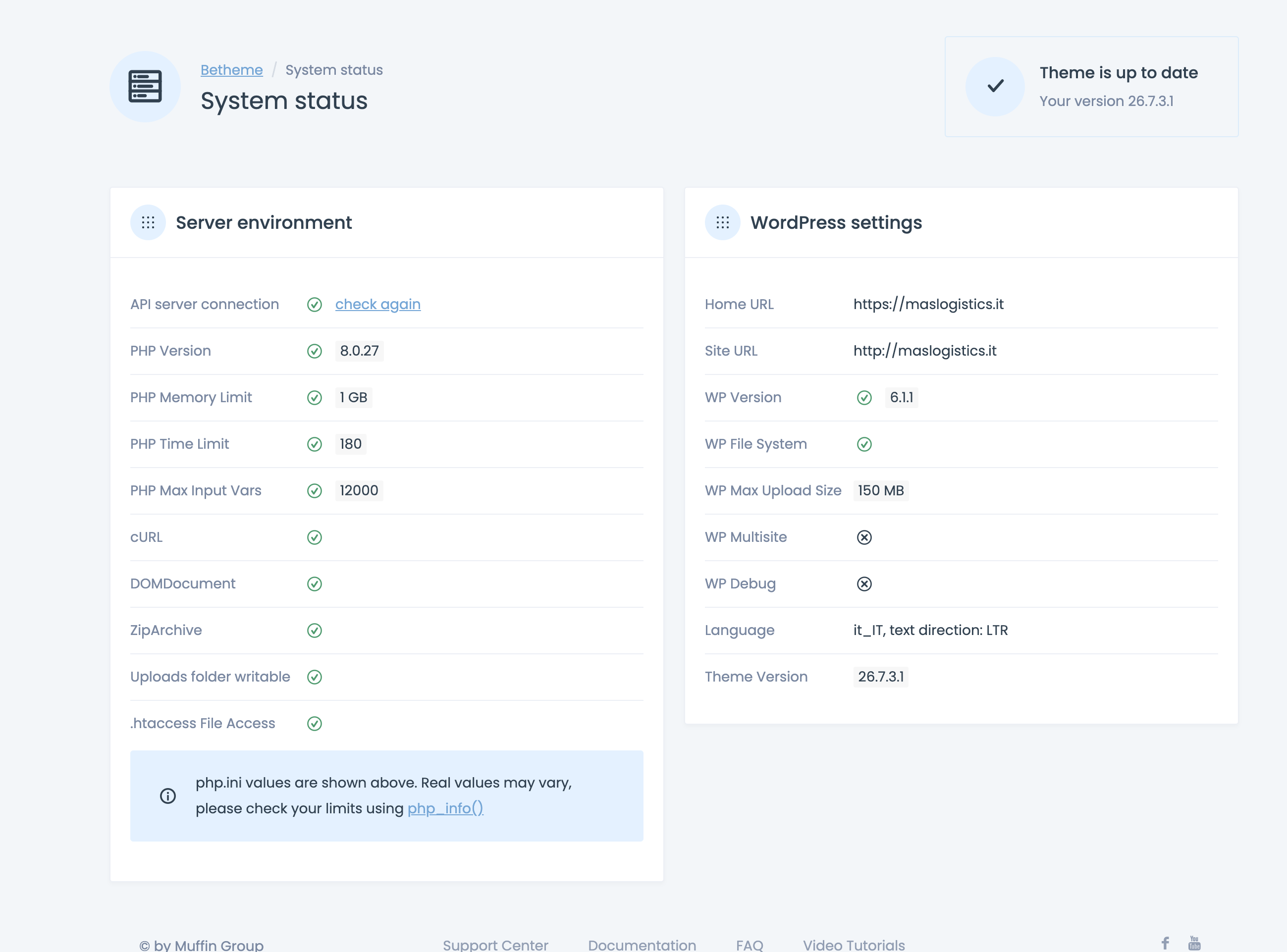Click the 'System status' page title
This screenshot has height=952, width=1287.
coord(283,101)
